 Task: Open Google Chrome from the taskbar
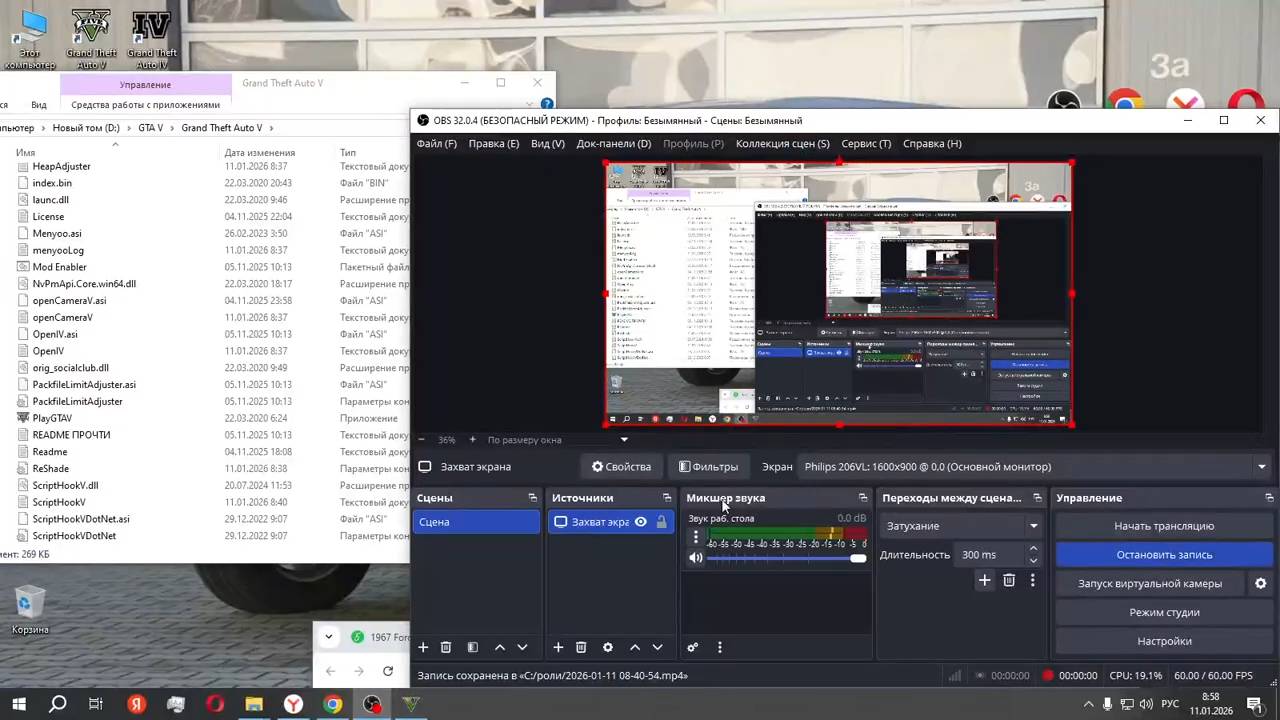pyautogui.click(x=332, y=704)
